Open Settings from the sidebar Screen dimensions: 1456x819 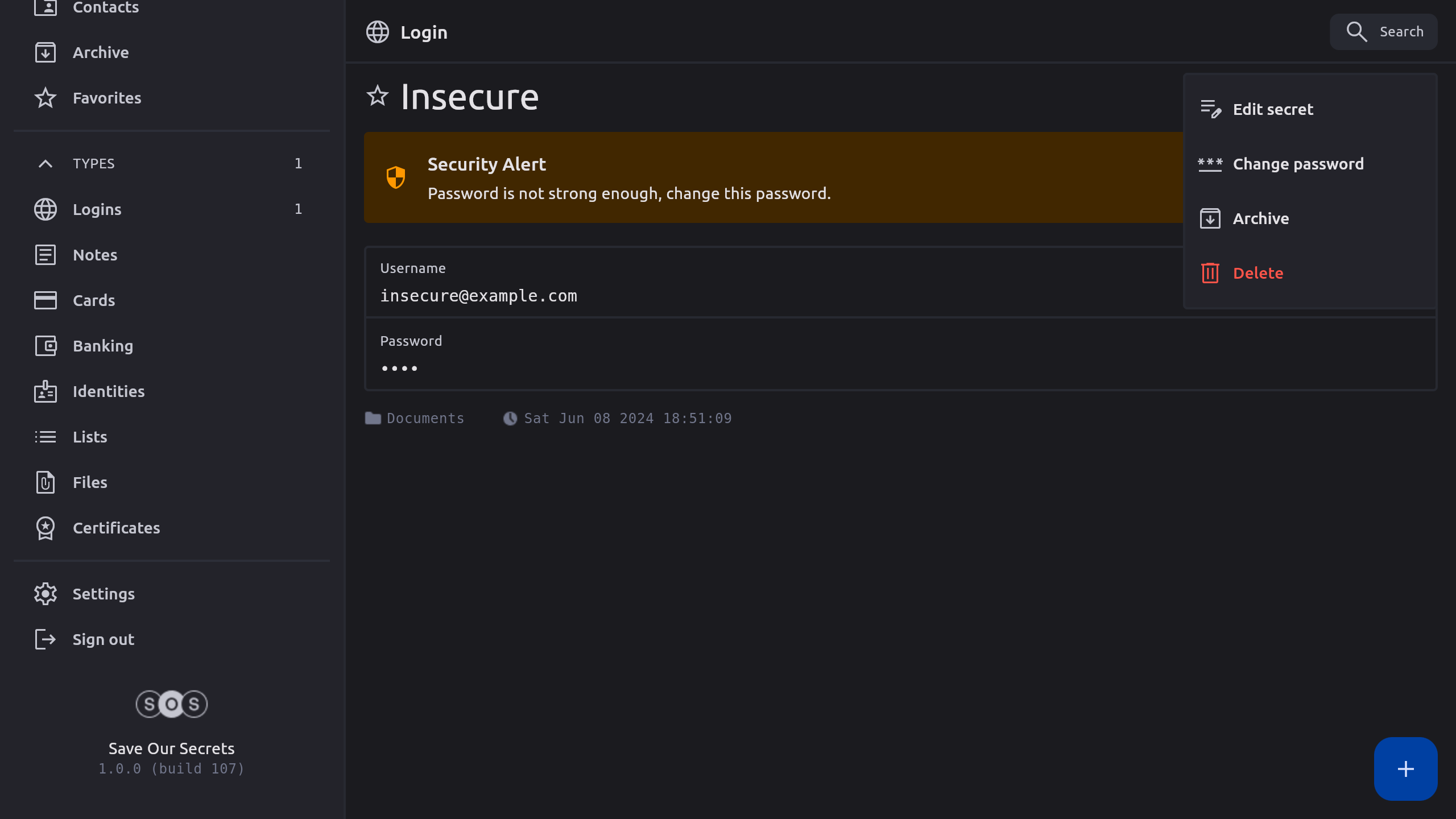(x=104, y=594)
